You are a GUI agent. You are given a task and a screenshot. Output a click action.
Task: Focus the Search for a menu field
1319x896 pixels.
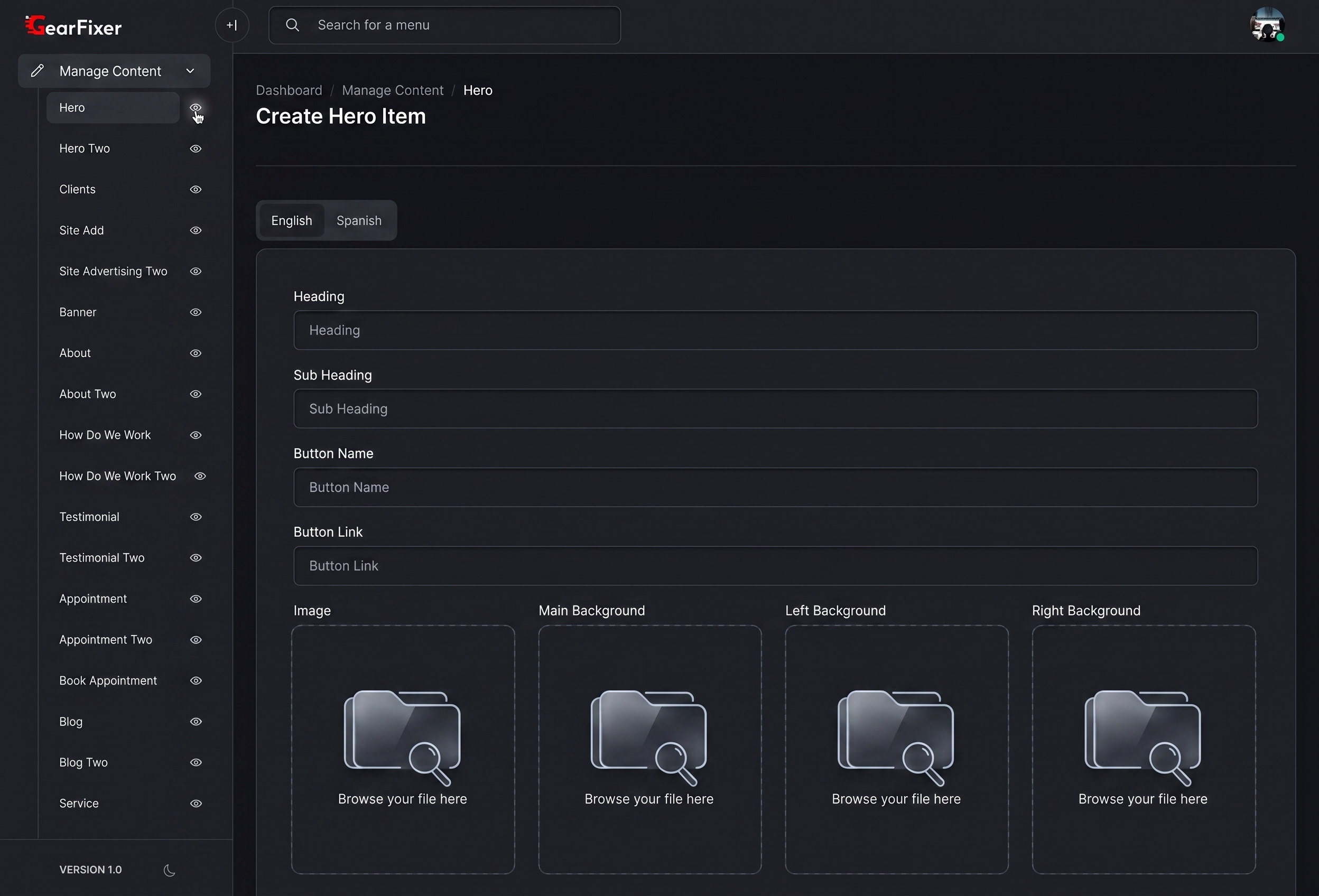[444, 25]
